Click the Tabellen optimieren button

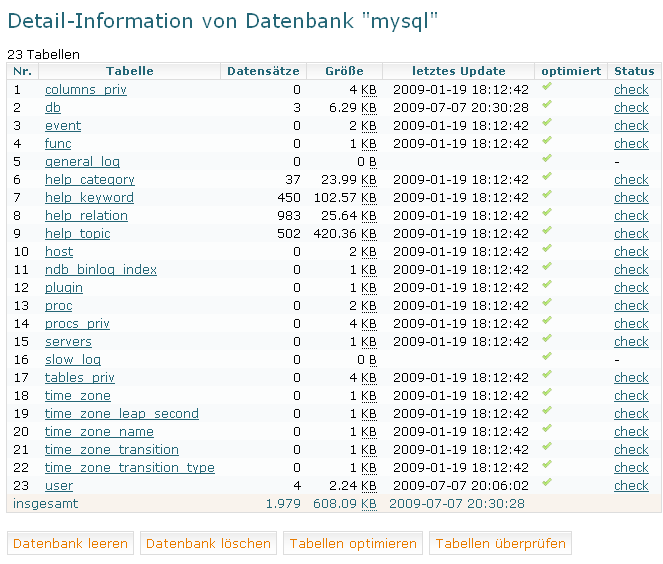[353, 543]
